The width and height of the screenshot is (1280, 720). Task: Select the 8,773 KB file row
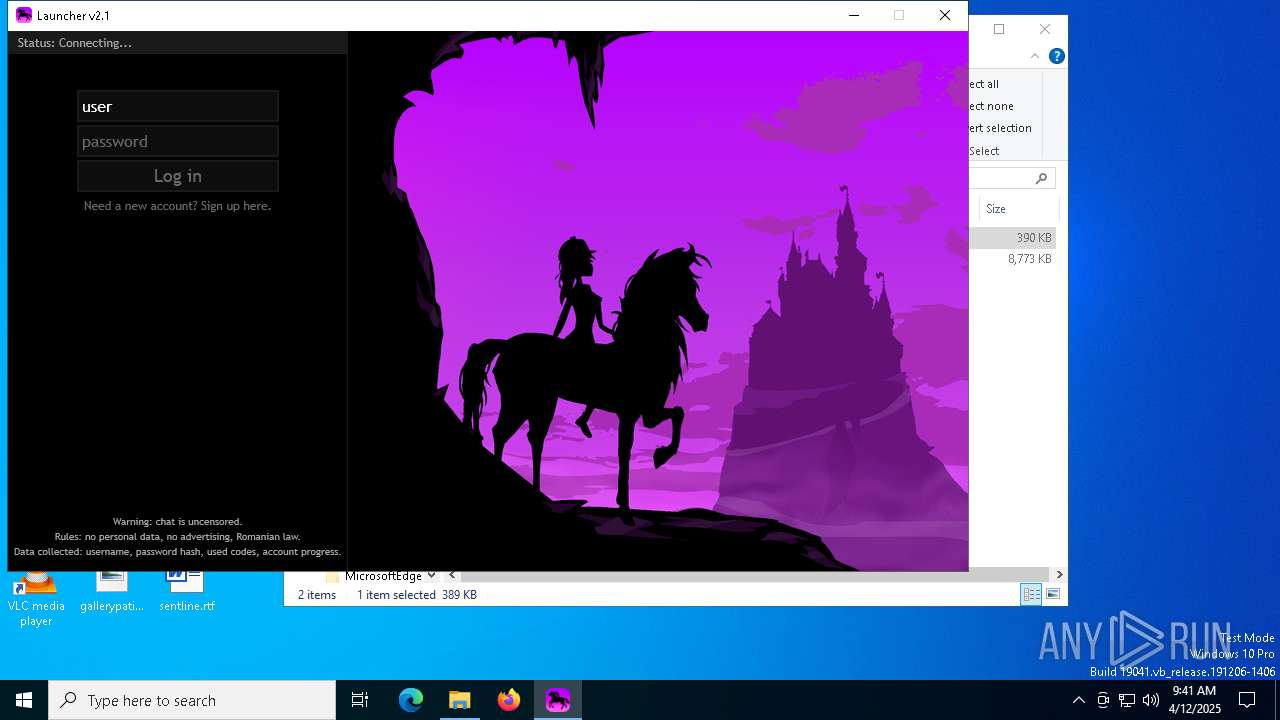click(1012, 259)
